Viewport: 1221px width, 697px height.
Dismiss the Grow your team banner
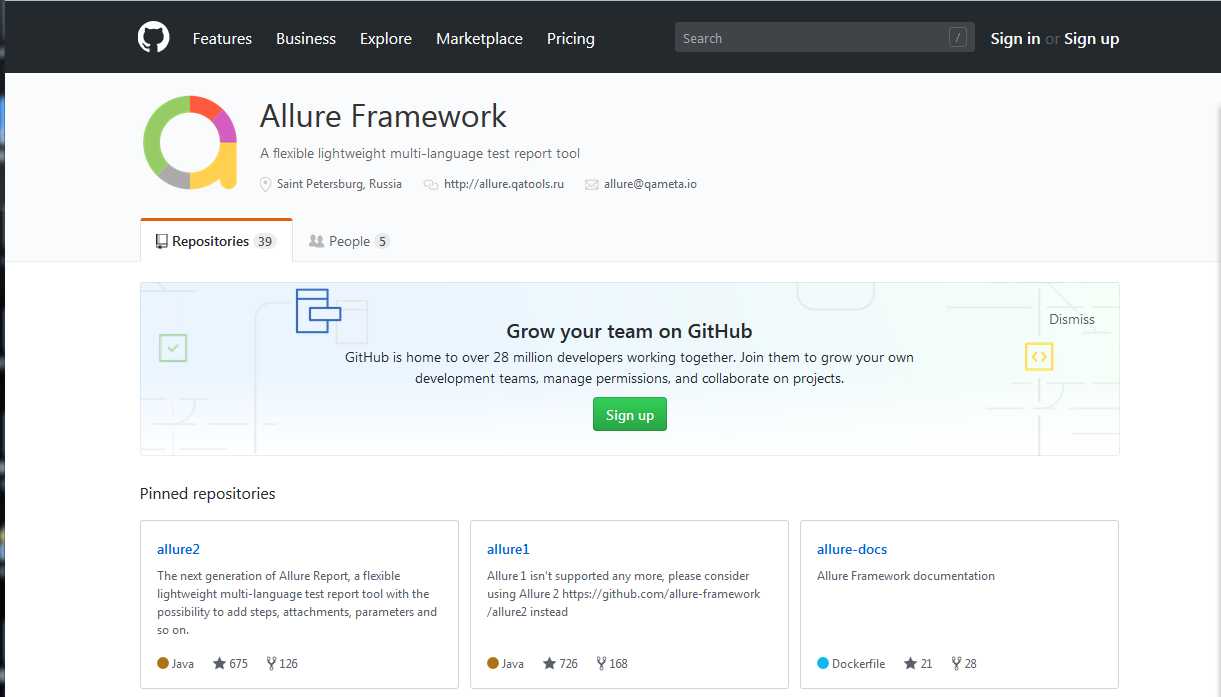1072,319
